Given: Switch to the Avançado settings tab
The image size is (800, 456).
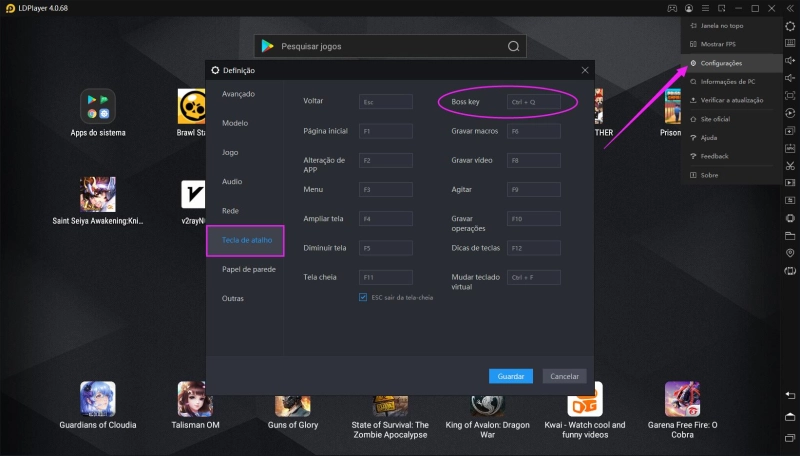Looking at the screenshot, I should (238, 94).
